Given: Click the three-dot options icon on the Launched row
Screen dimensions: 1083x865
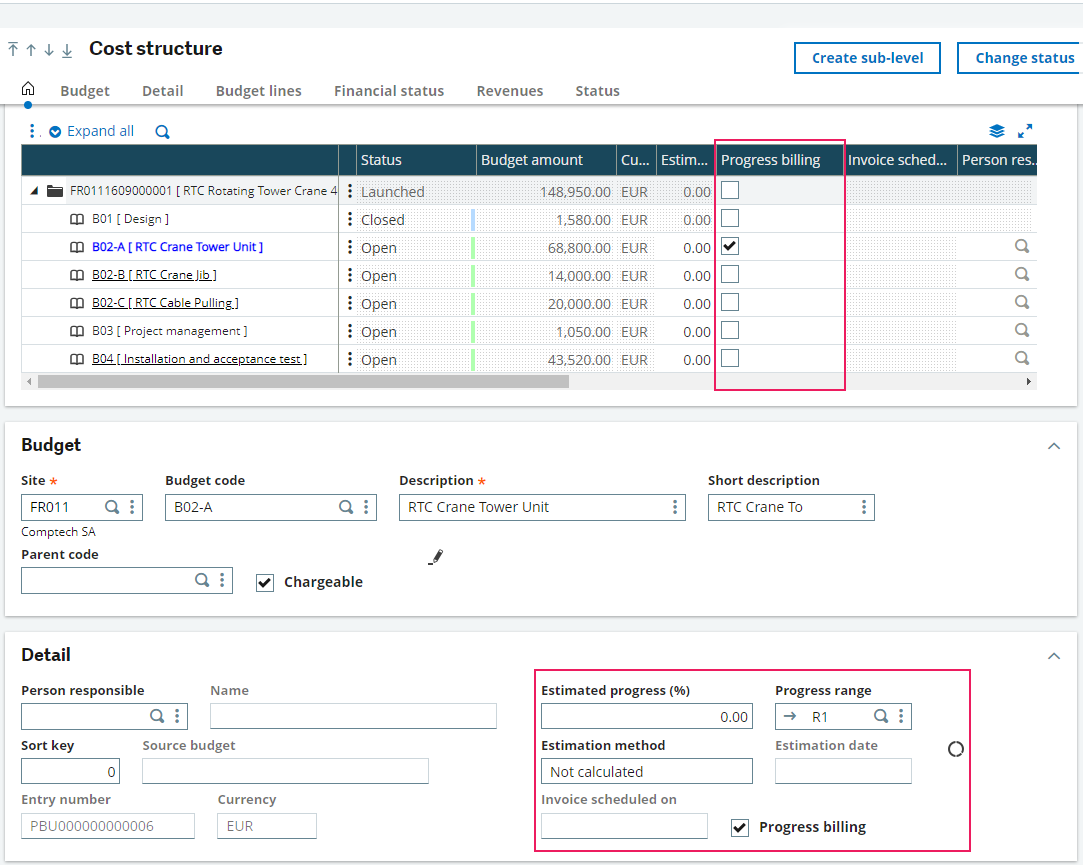Looking at the screenshot, I should (347, 191).
